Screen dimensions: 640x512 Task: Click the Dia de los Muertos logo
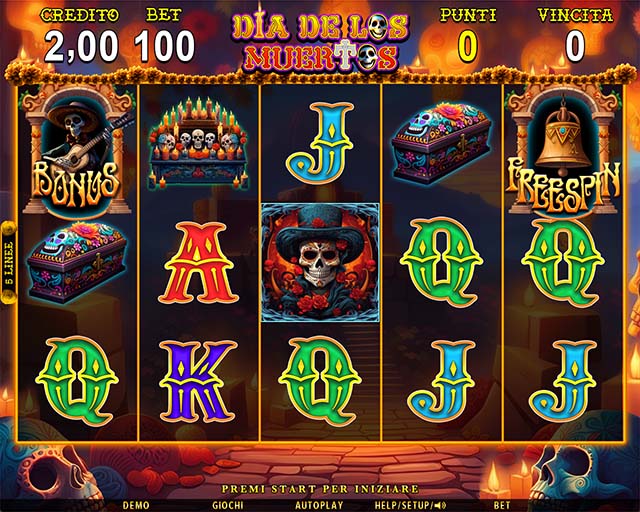pos(321,42)
